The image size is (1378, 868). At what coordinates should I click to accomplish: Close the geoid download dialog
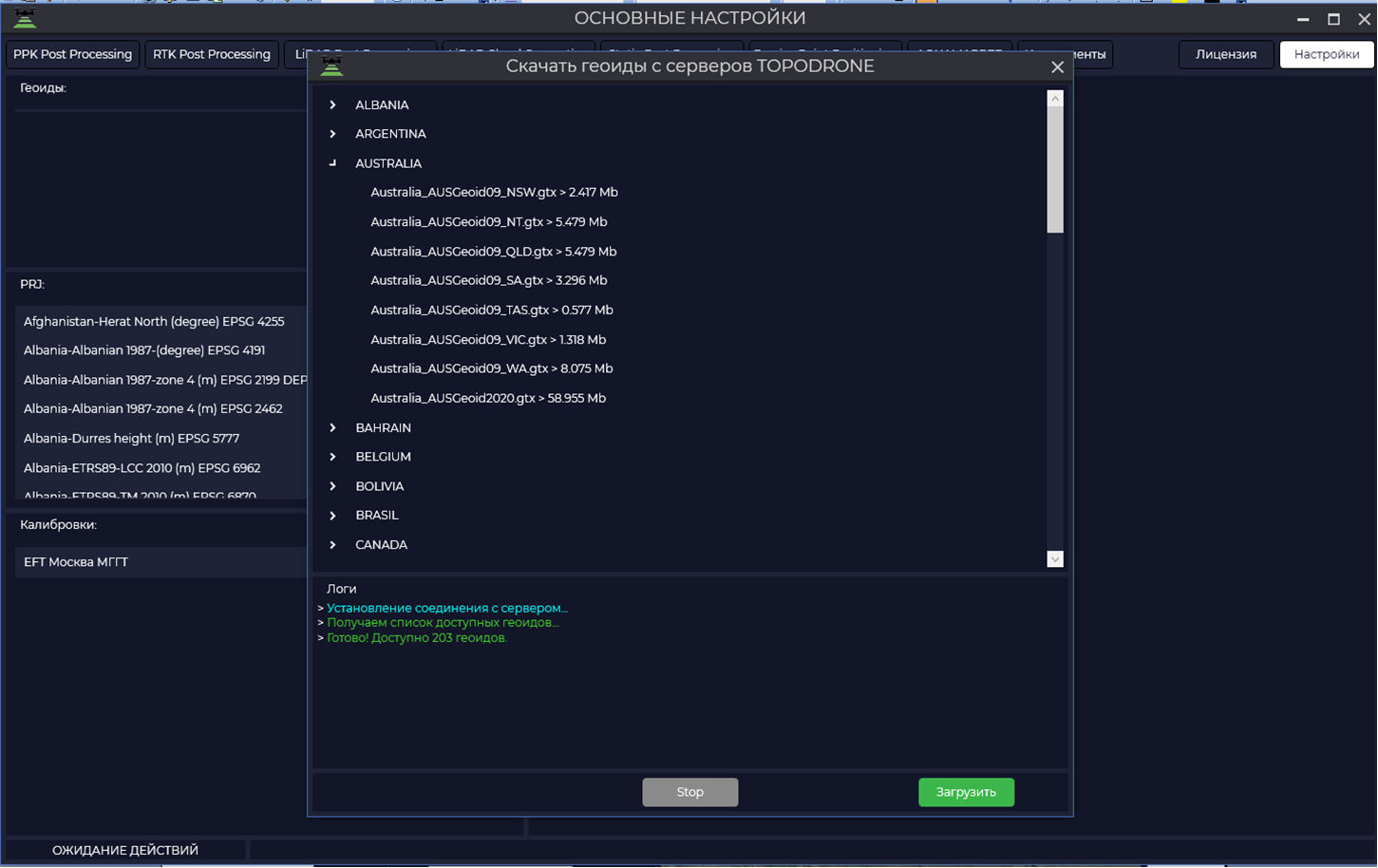pos(1057,66)
